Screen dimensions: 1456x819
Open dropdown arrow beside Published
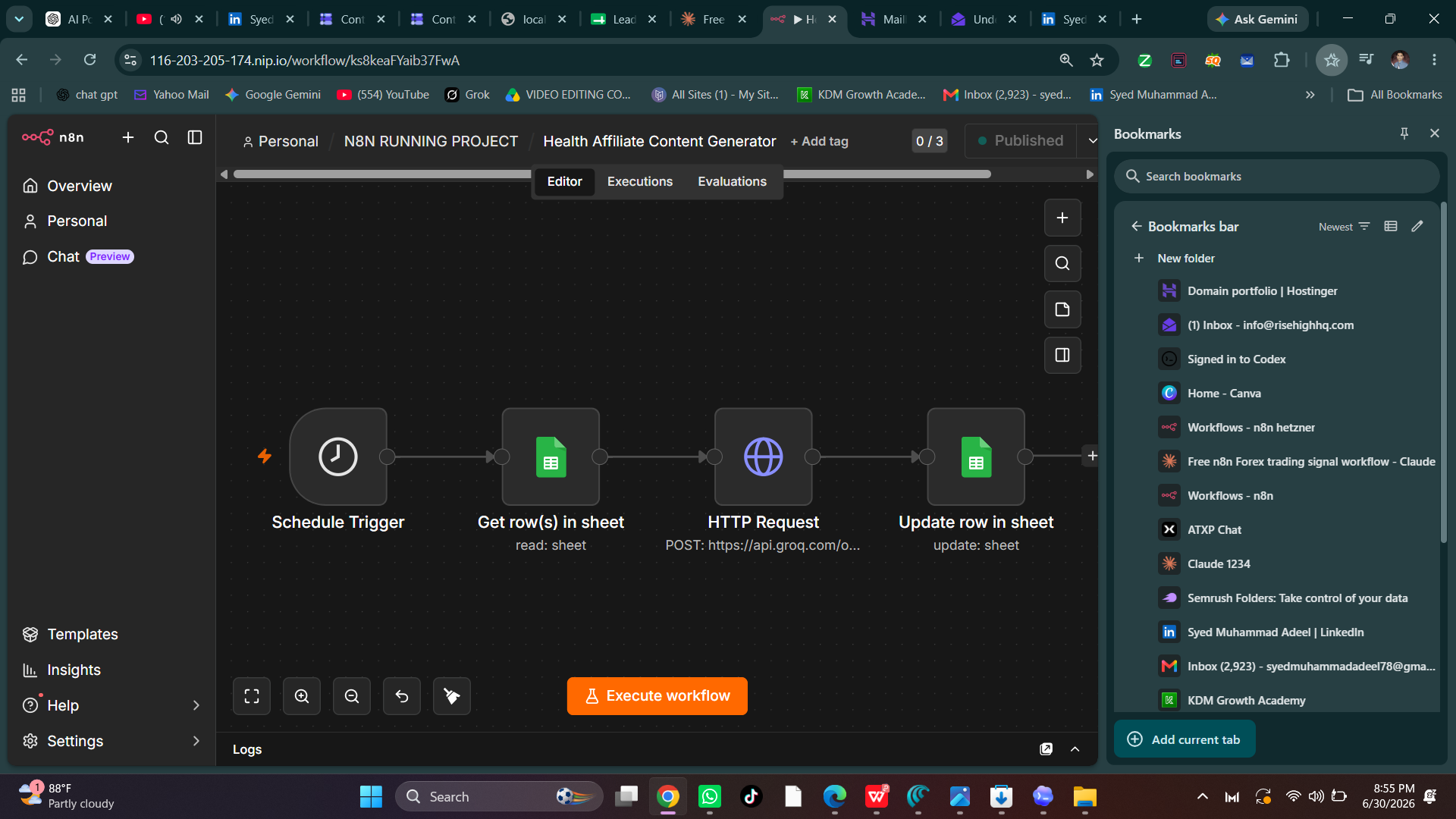[x=1092, y=141]
